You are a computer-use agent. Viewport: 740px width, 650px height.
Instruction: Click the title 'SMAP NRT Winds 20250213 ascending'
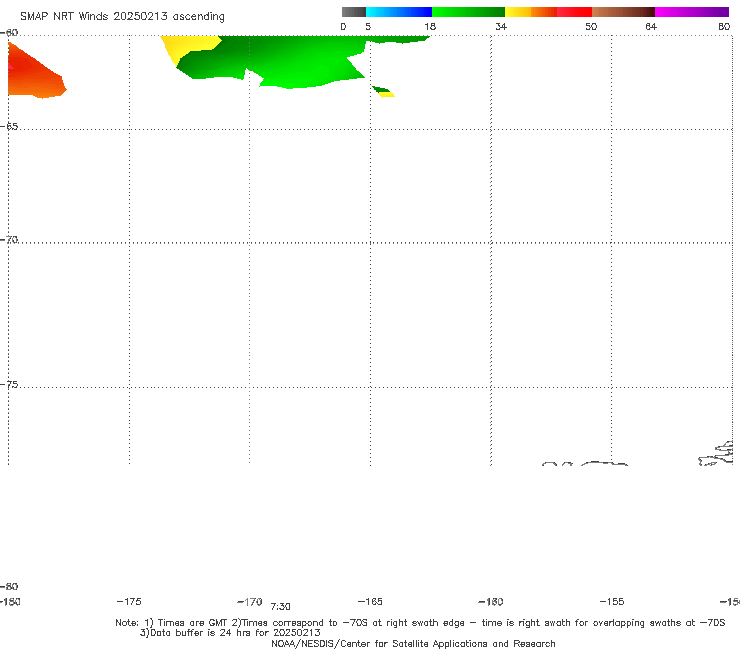tap(122, 16)
